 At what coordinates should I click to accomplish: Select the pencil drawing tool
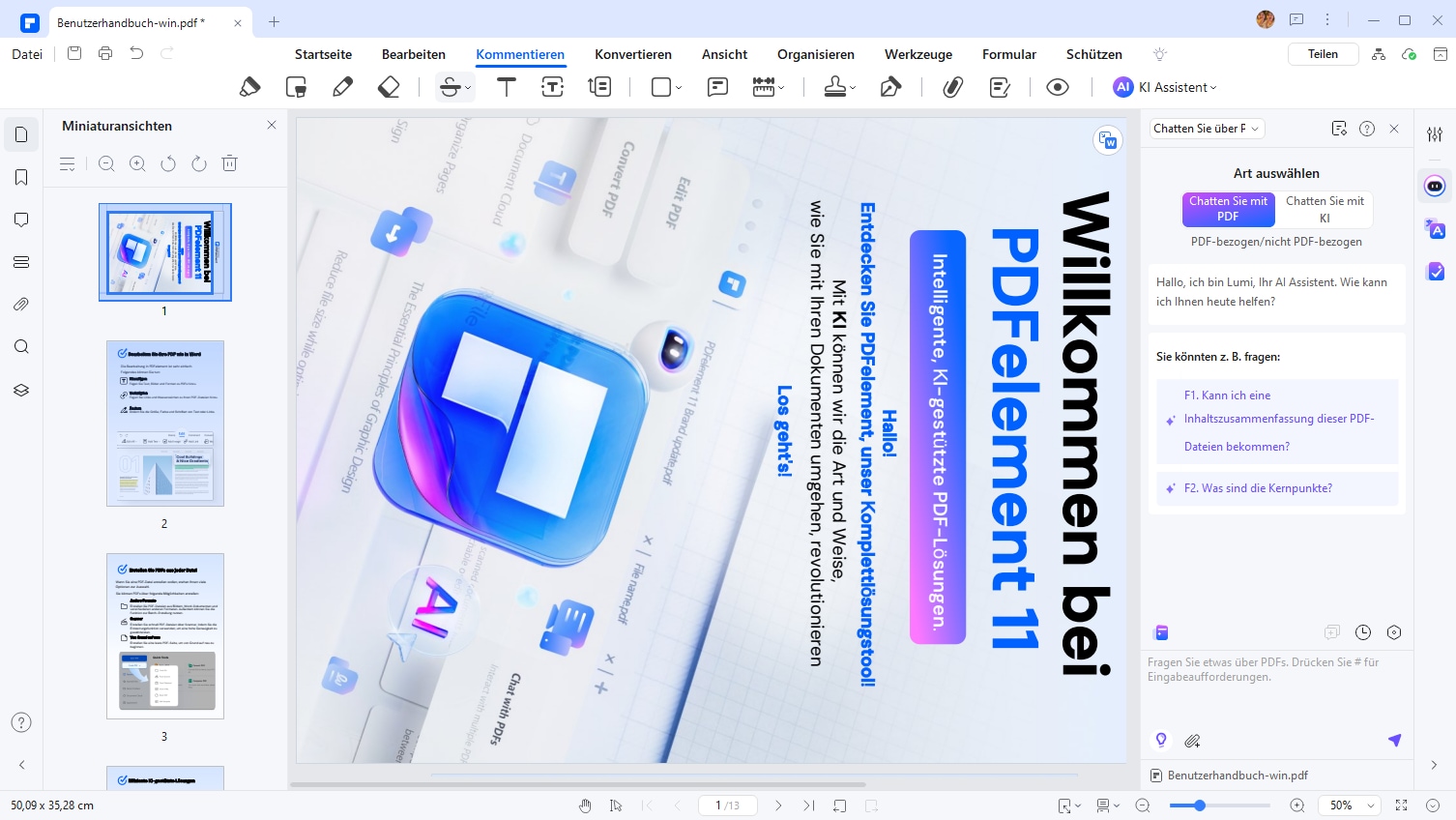342,87
